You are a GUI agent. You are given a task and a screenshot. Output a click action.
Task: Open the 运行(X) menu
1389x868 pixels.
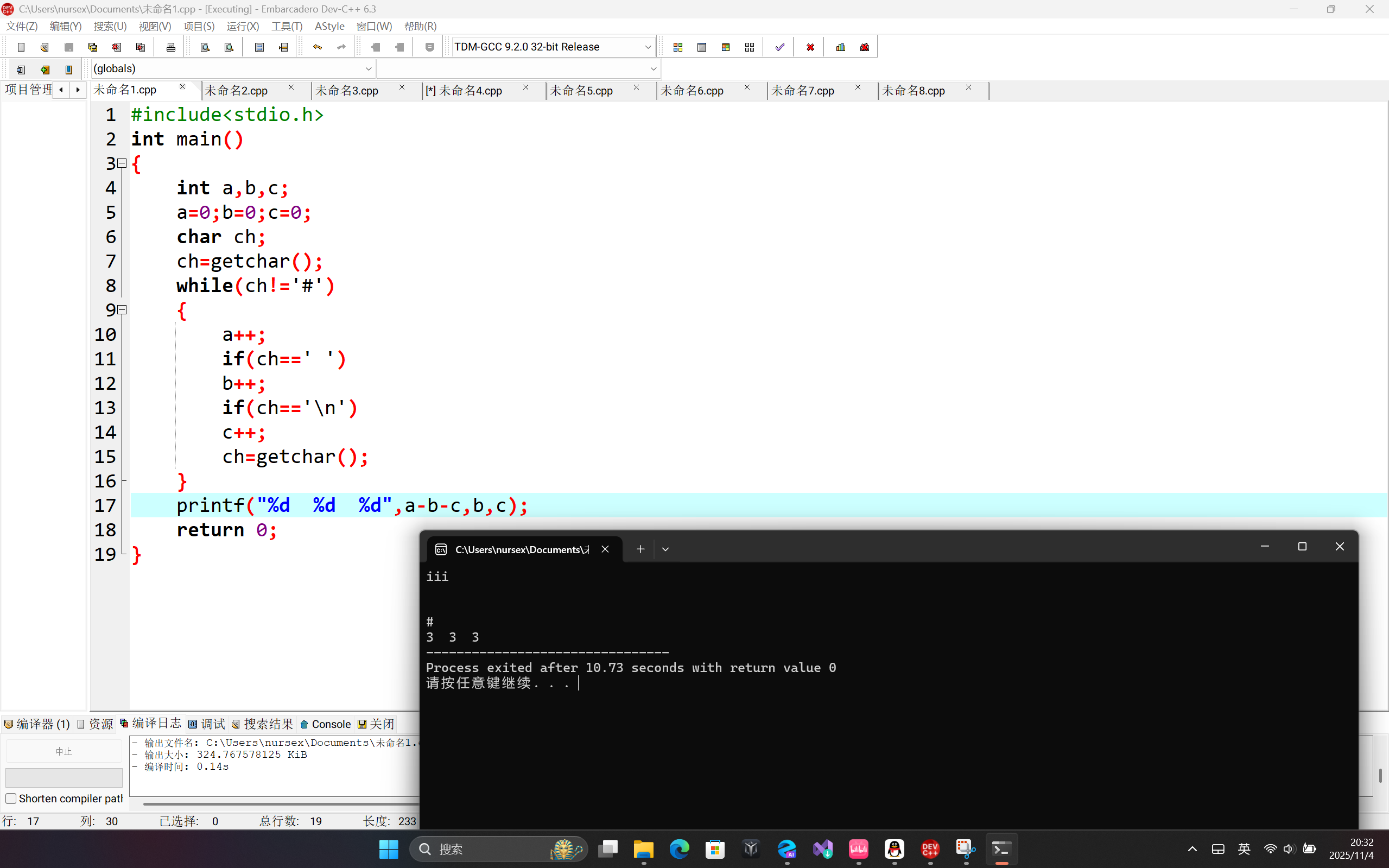242,27
